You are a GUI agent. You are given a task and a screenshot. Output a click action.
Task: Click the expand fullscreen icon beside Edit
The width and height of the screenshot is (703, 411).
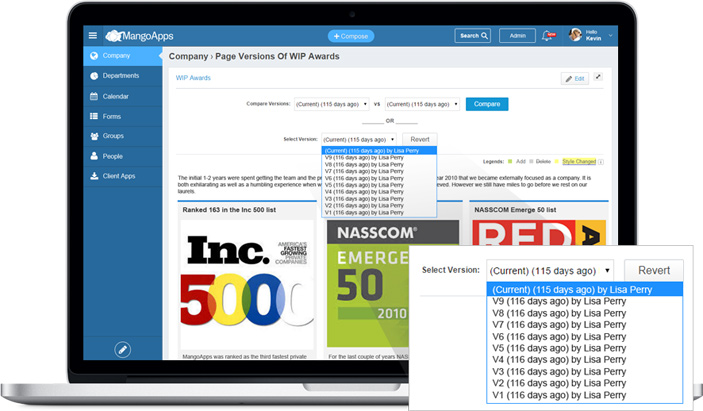tap(598, 77)
